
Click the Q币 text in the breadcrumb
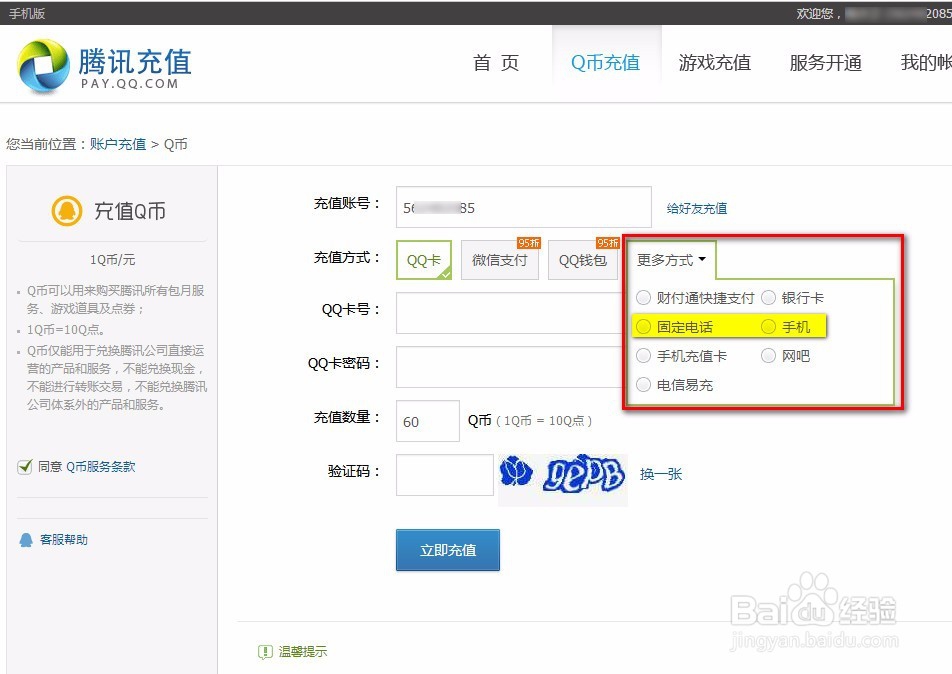pos(175,144)
